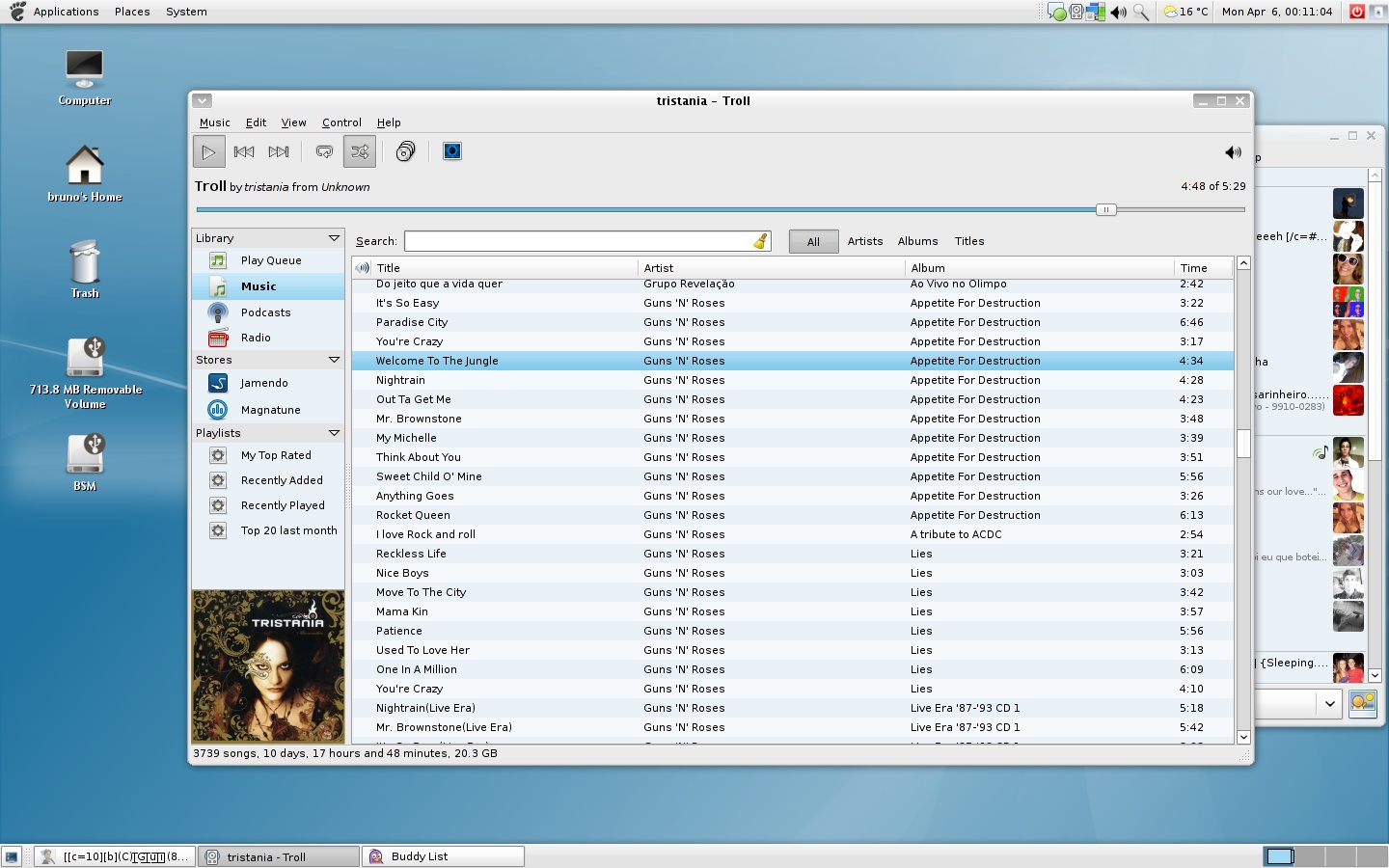This screenshot has width=1389, height=868.
Task: Sort songs by Time column
Action: pyautogui.click(x=1203, y=268)
